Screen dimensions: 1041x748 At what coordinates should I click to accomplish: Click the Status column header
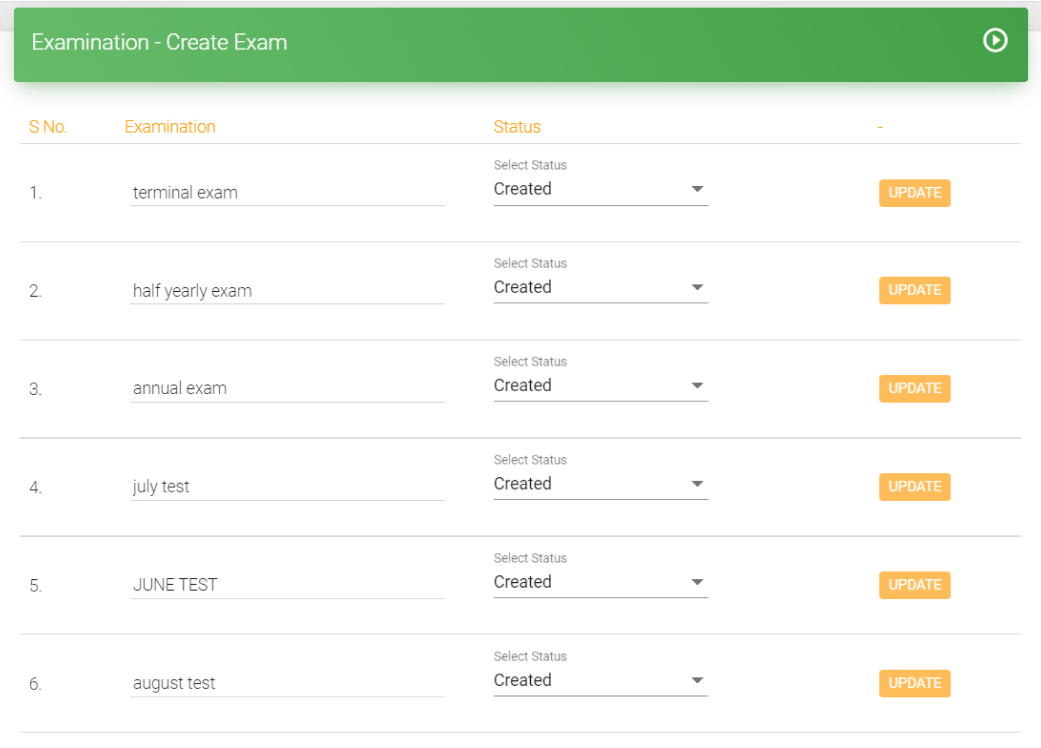pyautogui.click(x=517, y=127)
